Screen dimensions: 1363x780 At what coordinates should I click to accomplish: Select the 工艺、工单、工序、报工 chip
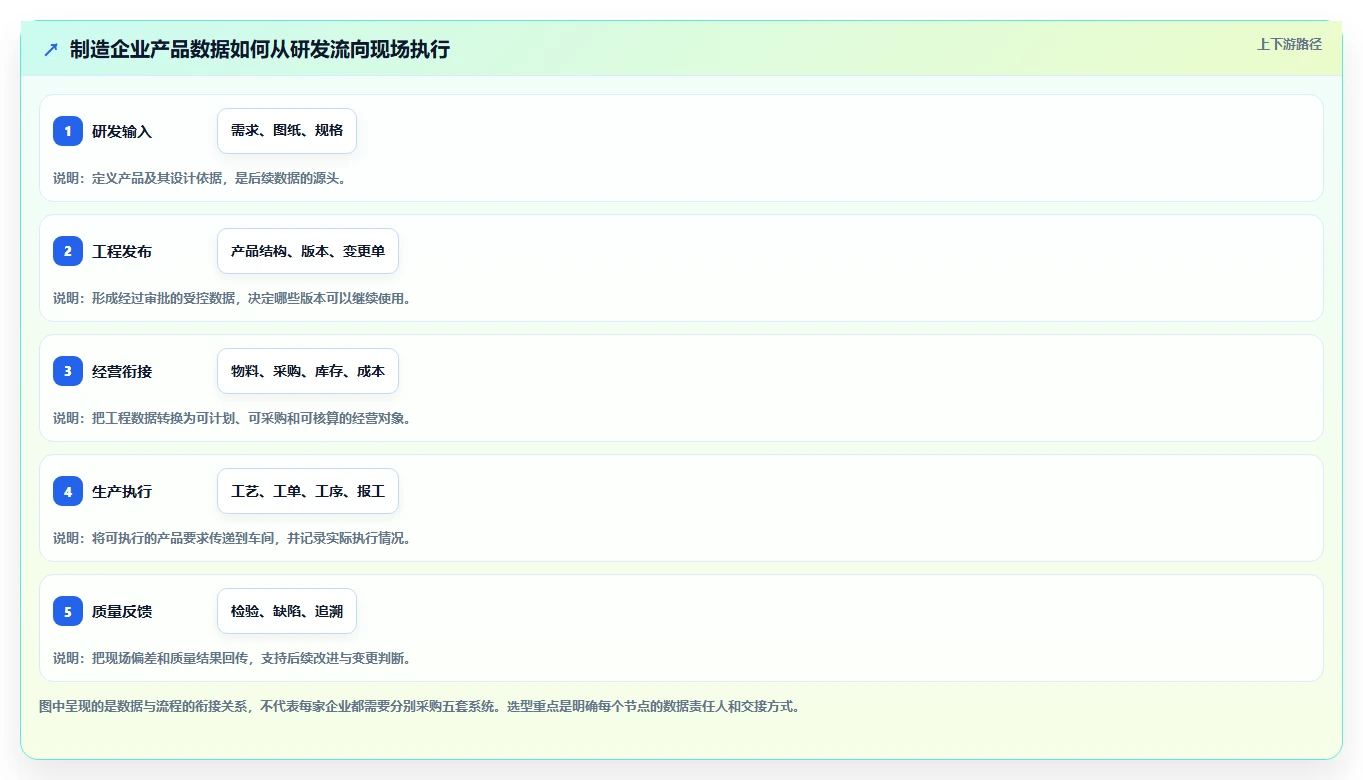click(308, 491)
